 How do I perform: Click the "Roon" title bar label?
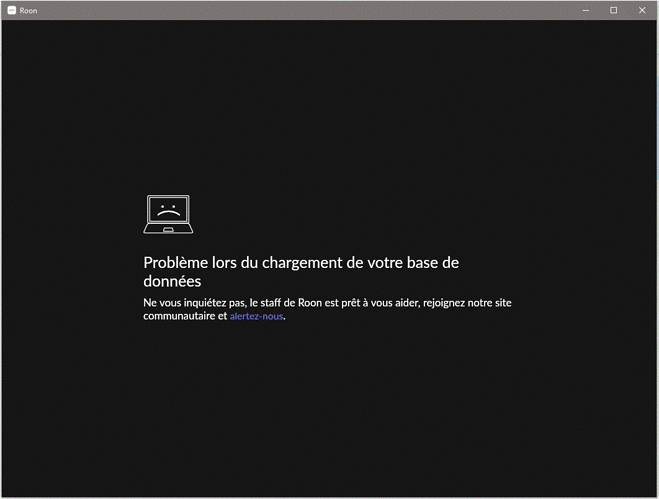coord(28,11)
